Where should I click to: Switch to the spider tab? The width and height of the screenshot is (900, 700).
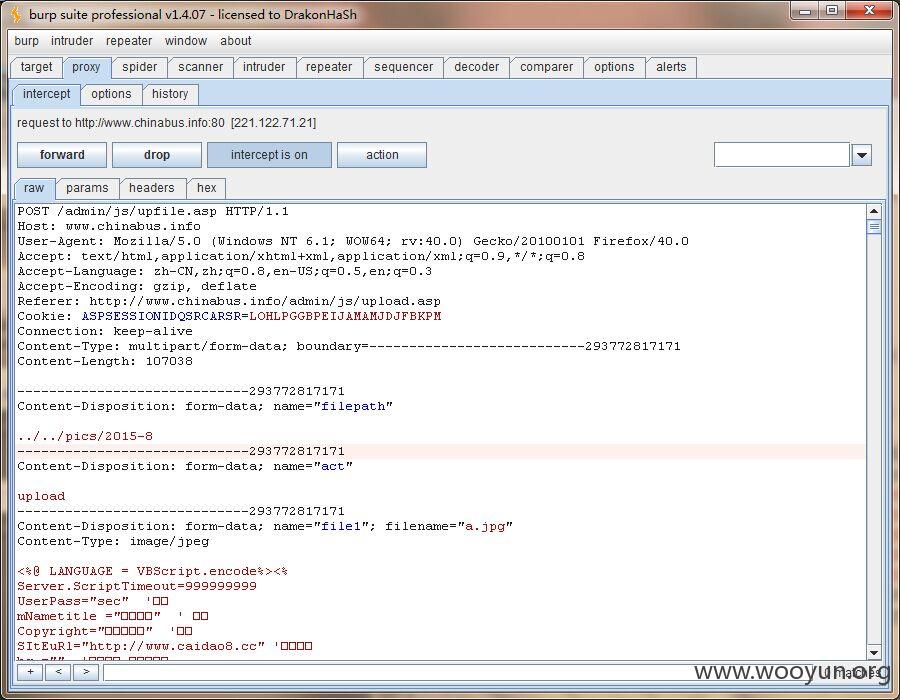coord(139,67)
